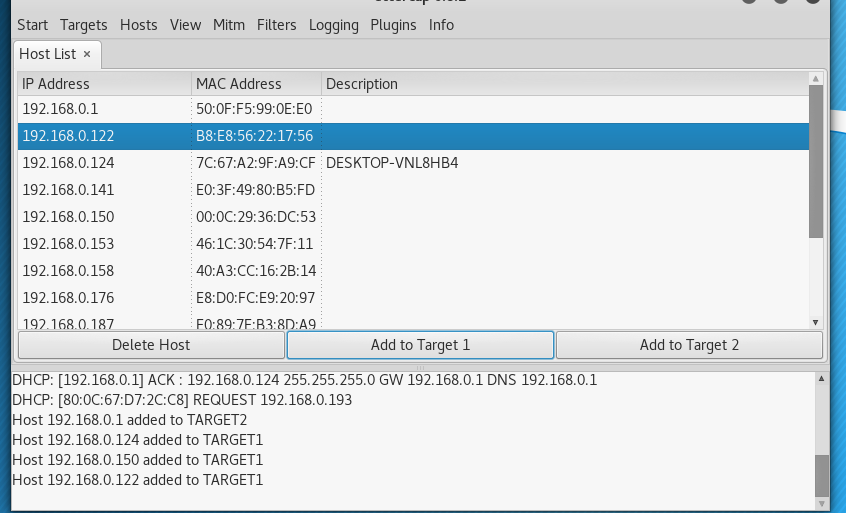This screenshot has height=513, width=846.
Task: Click Add to Target 2 button
Action: (689, 345)
